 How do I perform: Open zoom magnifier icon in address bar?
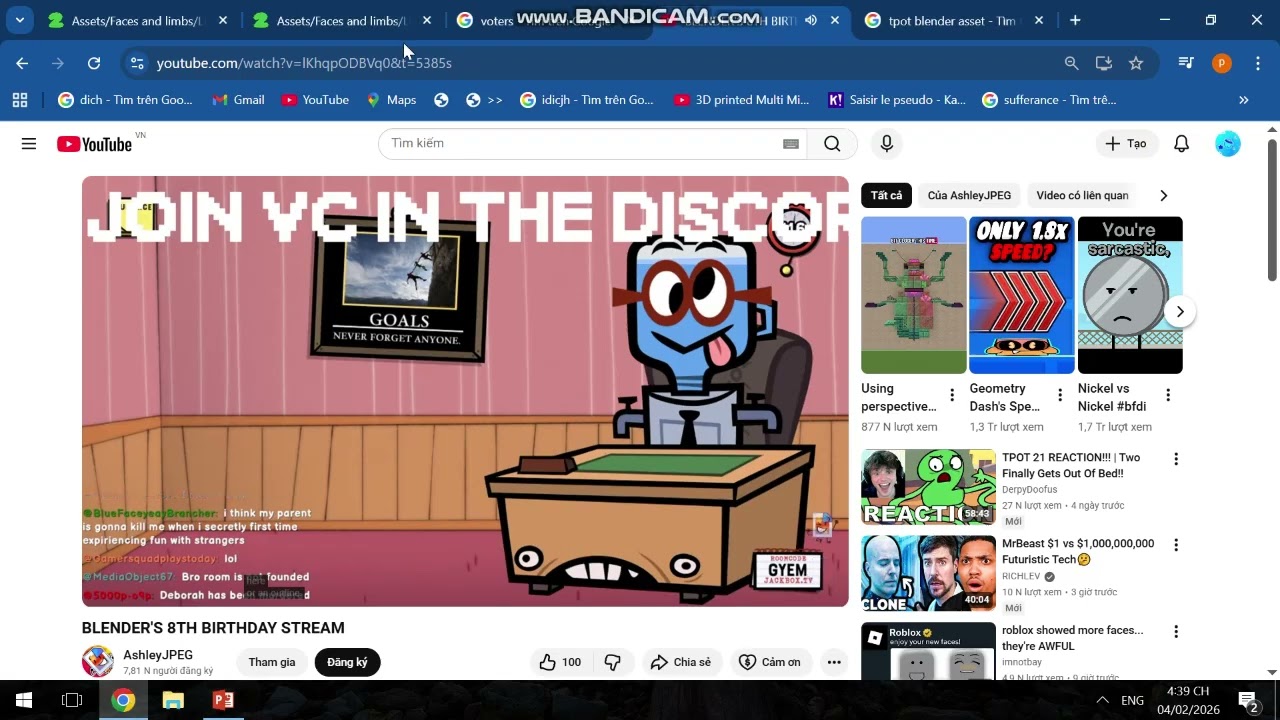pyautogui.click(x=1071, y=63)
